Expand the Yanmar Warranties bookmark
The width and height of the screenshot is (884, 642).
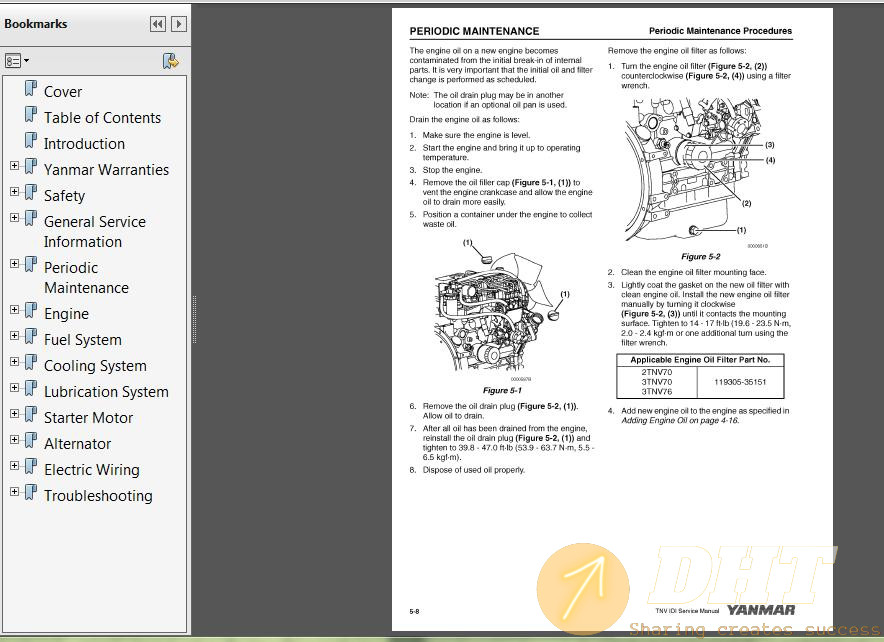click(15, 166)
